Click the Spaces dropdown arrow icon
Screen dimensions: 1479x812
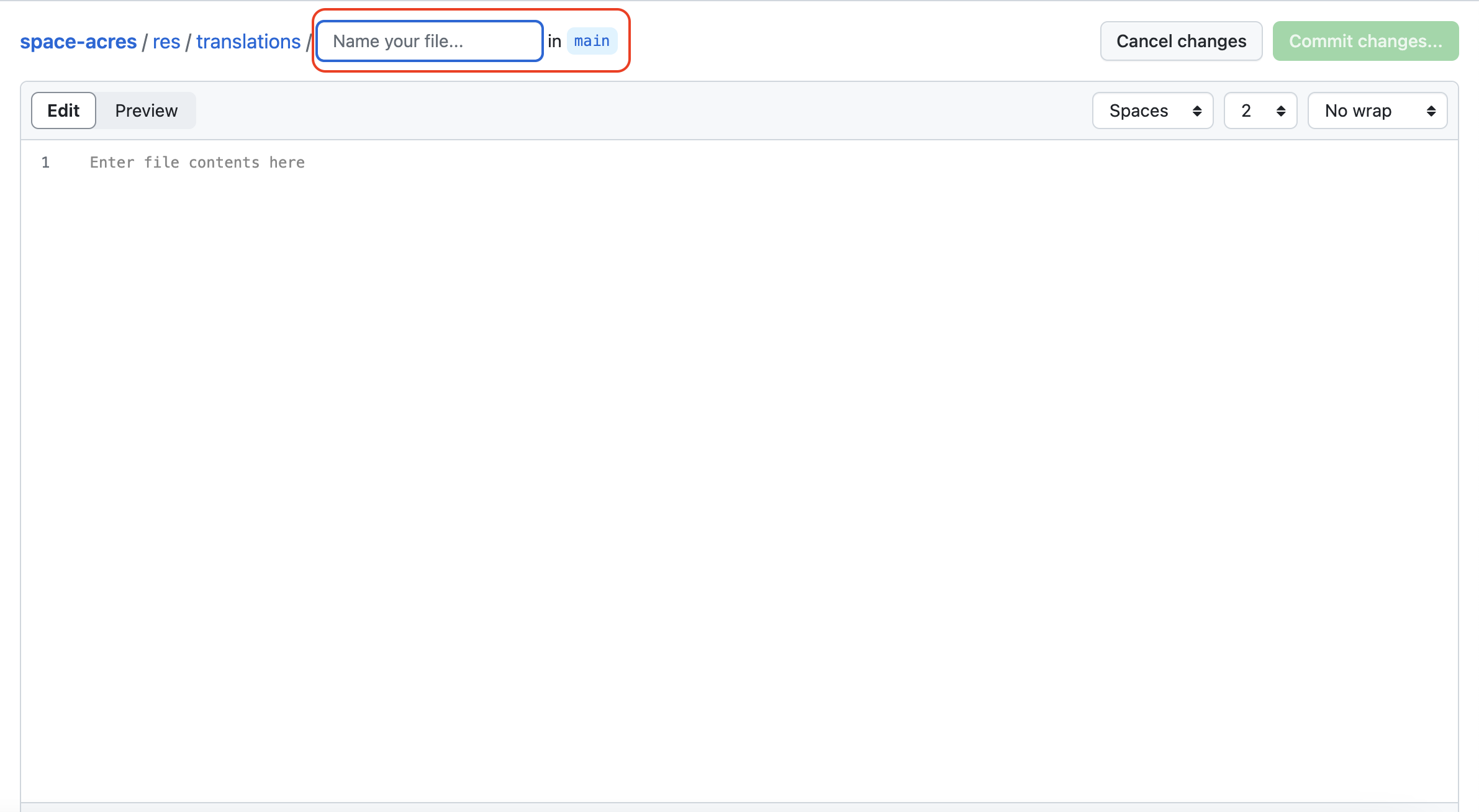pyautogui.click(x=1197, y=111)
